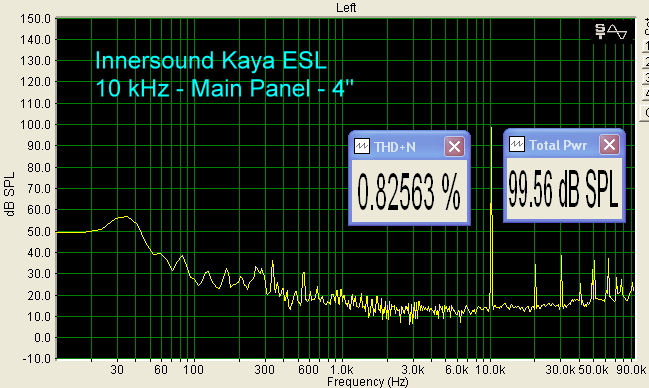Click the 'Left' channel title above plot
The height and width of the screenshot is (388, 649).
[x=346, y=7]
